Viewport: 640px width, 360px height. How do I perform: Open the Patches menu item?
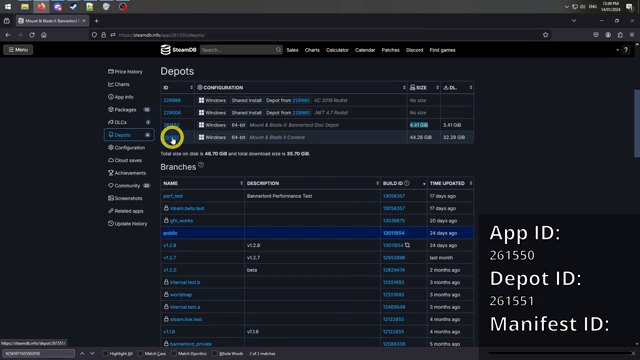coord(391,50)
